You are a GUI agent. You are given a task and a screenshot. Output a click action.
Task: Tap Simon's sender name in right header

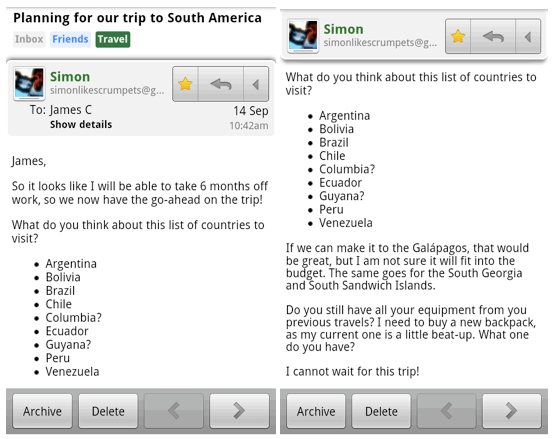(x=343, y=29)
